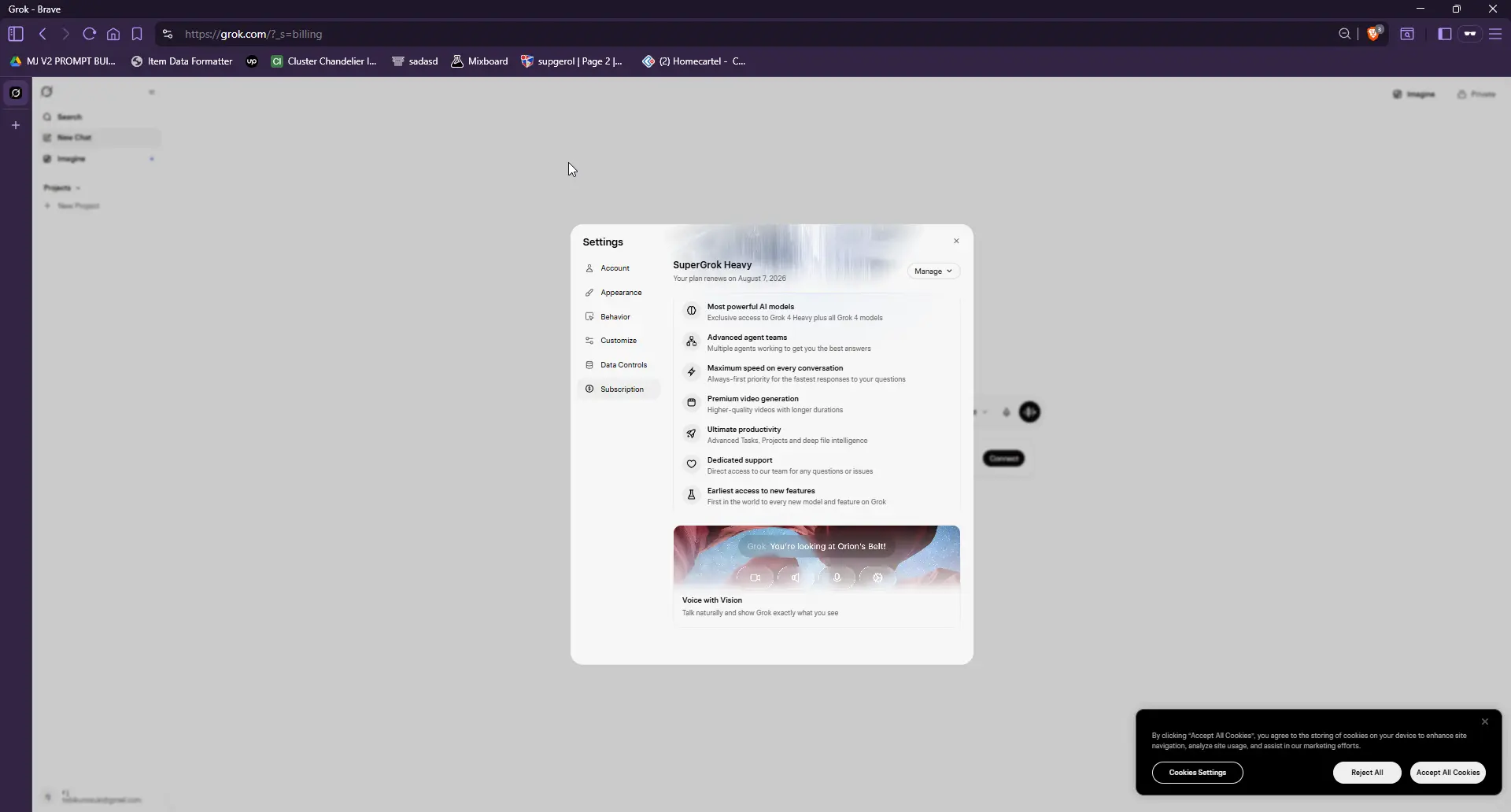Open Item Data Formatter bookmark
The height and width of the screenshot is (812, 1511).
coord(182,61)
